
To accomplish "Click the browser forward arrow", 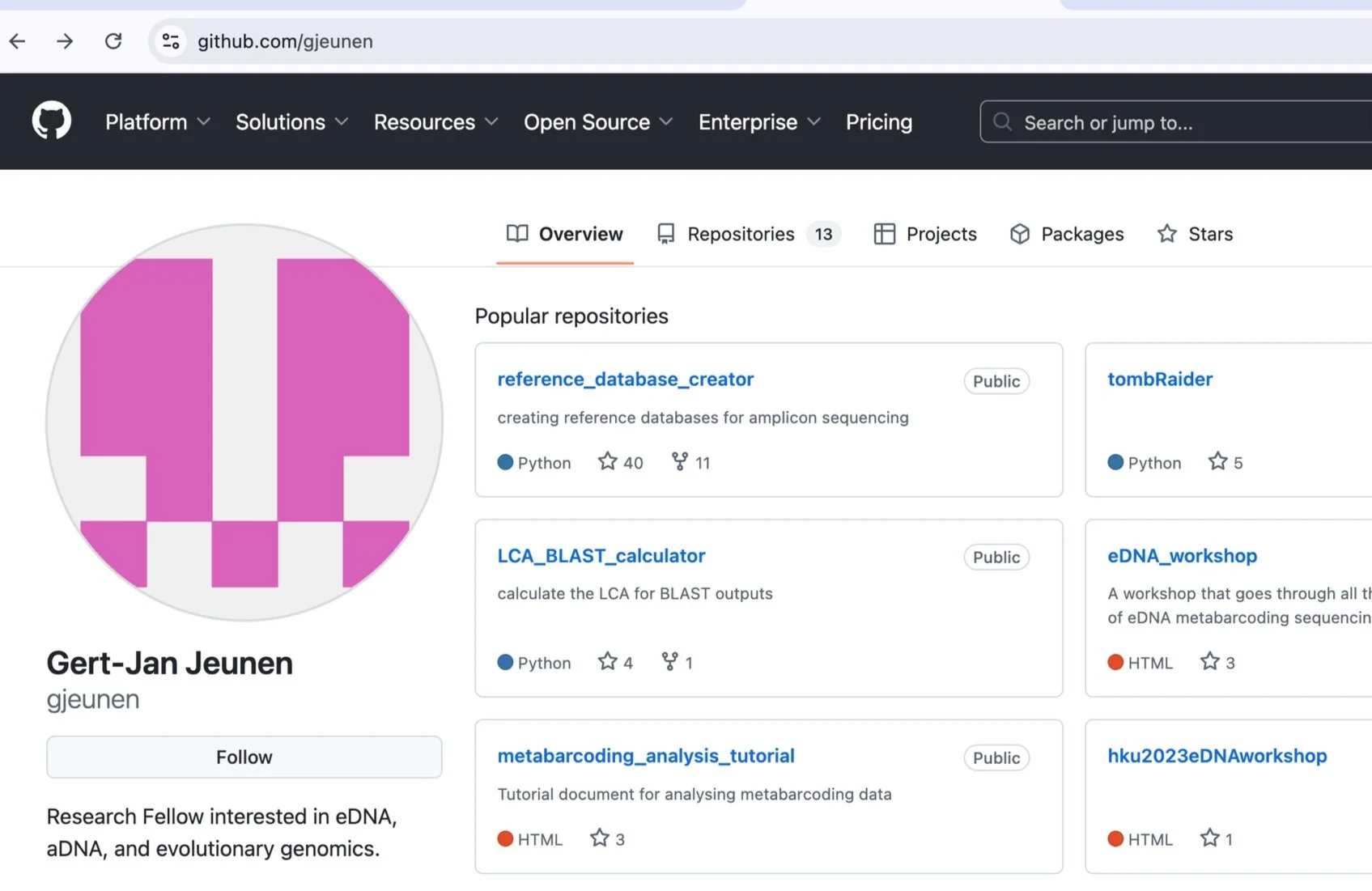I will point(65,41).
